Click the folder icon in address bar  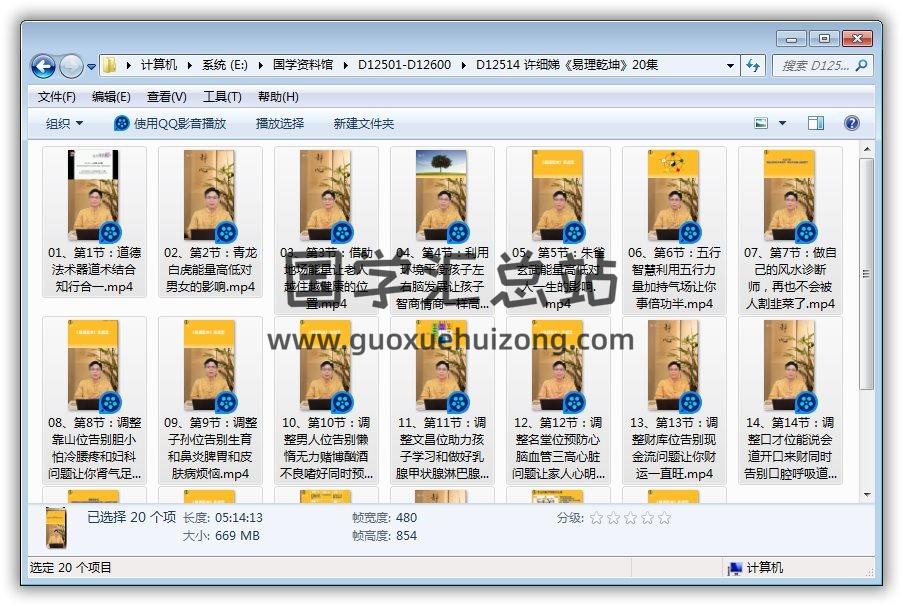tap(109, 65)
